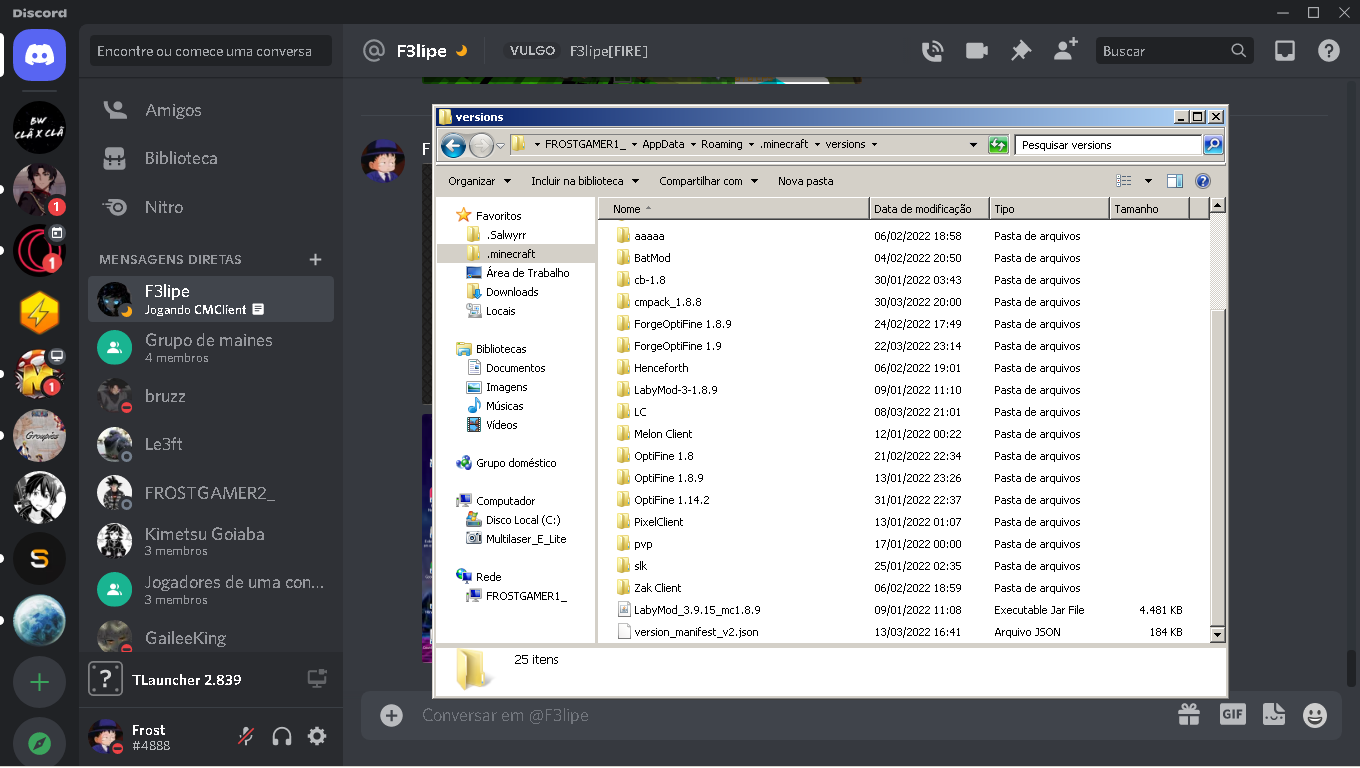Open Explorer recent pages dropdown arrow
Image resolution: width=1360 pixels, height=768 pixels.
click(501, 146)
